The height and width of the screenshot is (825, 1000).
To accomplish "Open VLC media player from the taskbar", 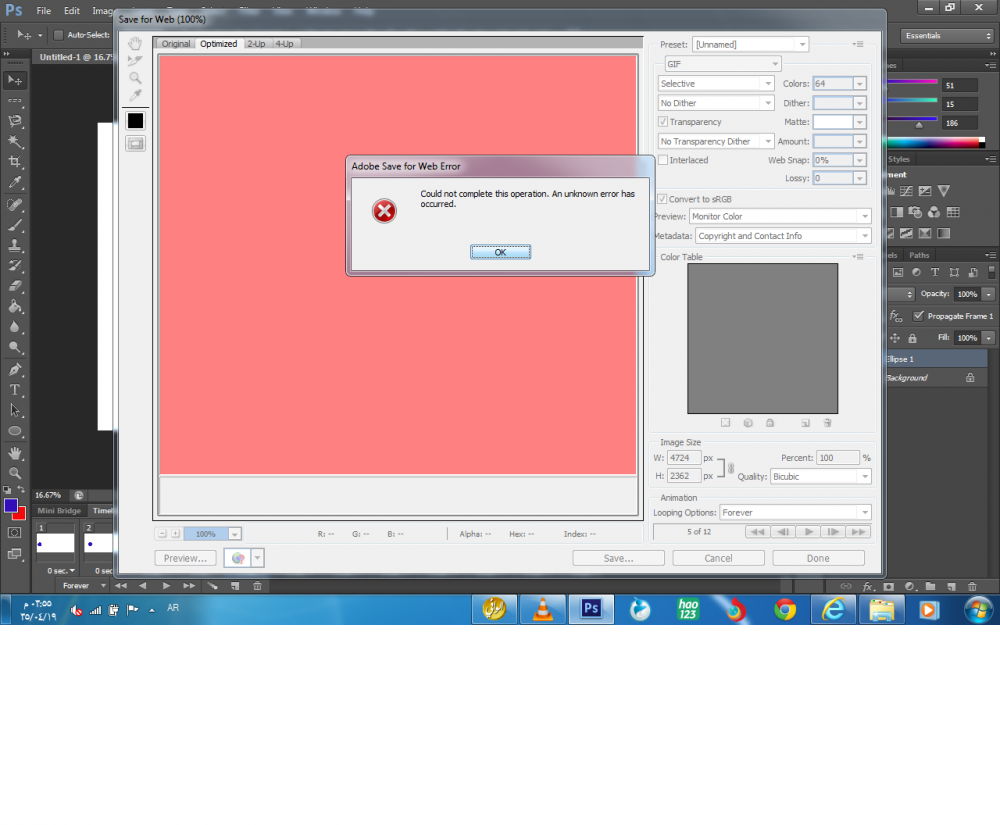I will (x=542, y=608).
